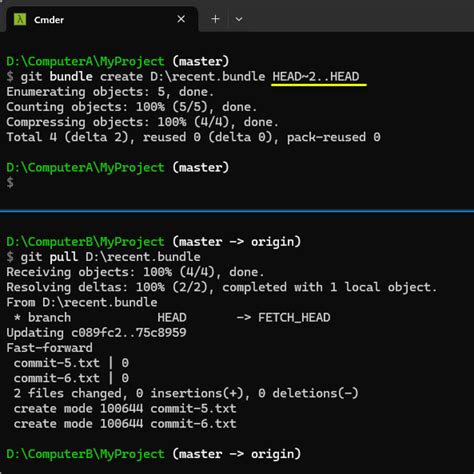
Task: Click 'commit-5.txt | 0' diffstat line
Action: tap(71, 363)
